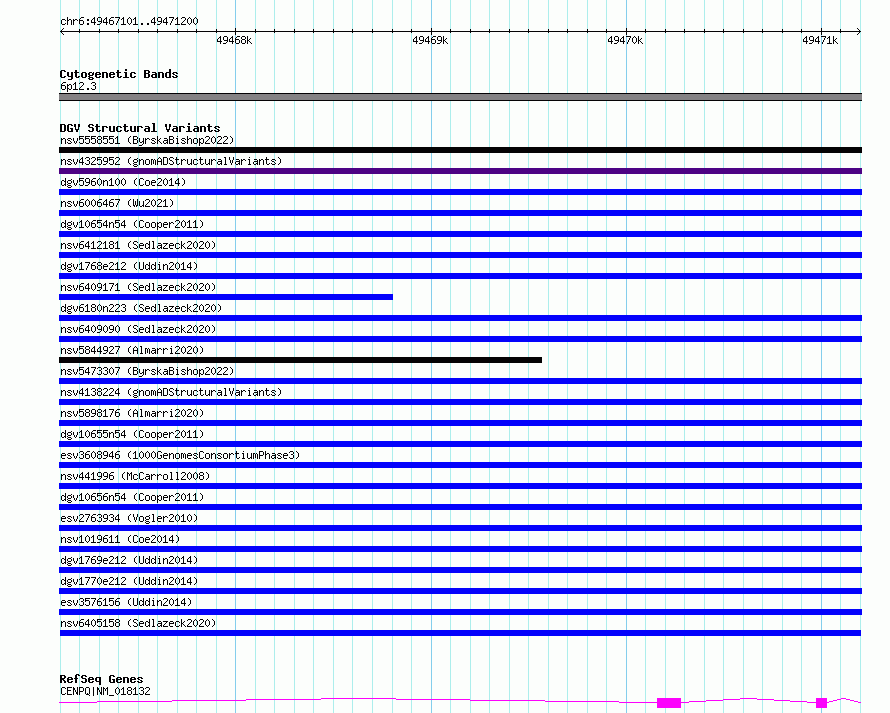Click the blue bar under nsv5473307

pyautogui.click(x=460, y=381)
